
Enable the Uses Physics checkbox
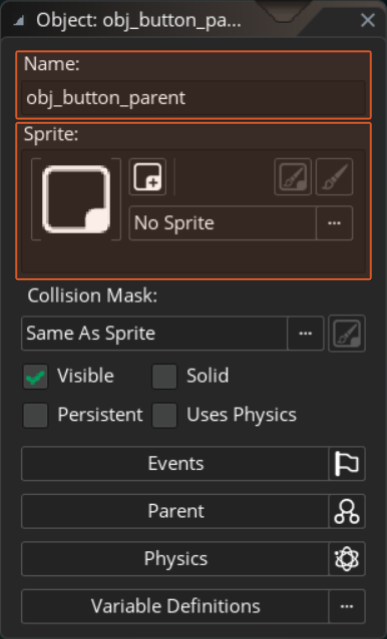coord(165,415)
